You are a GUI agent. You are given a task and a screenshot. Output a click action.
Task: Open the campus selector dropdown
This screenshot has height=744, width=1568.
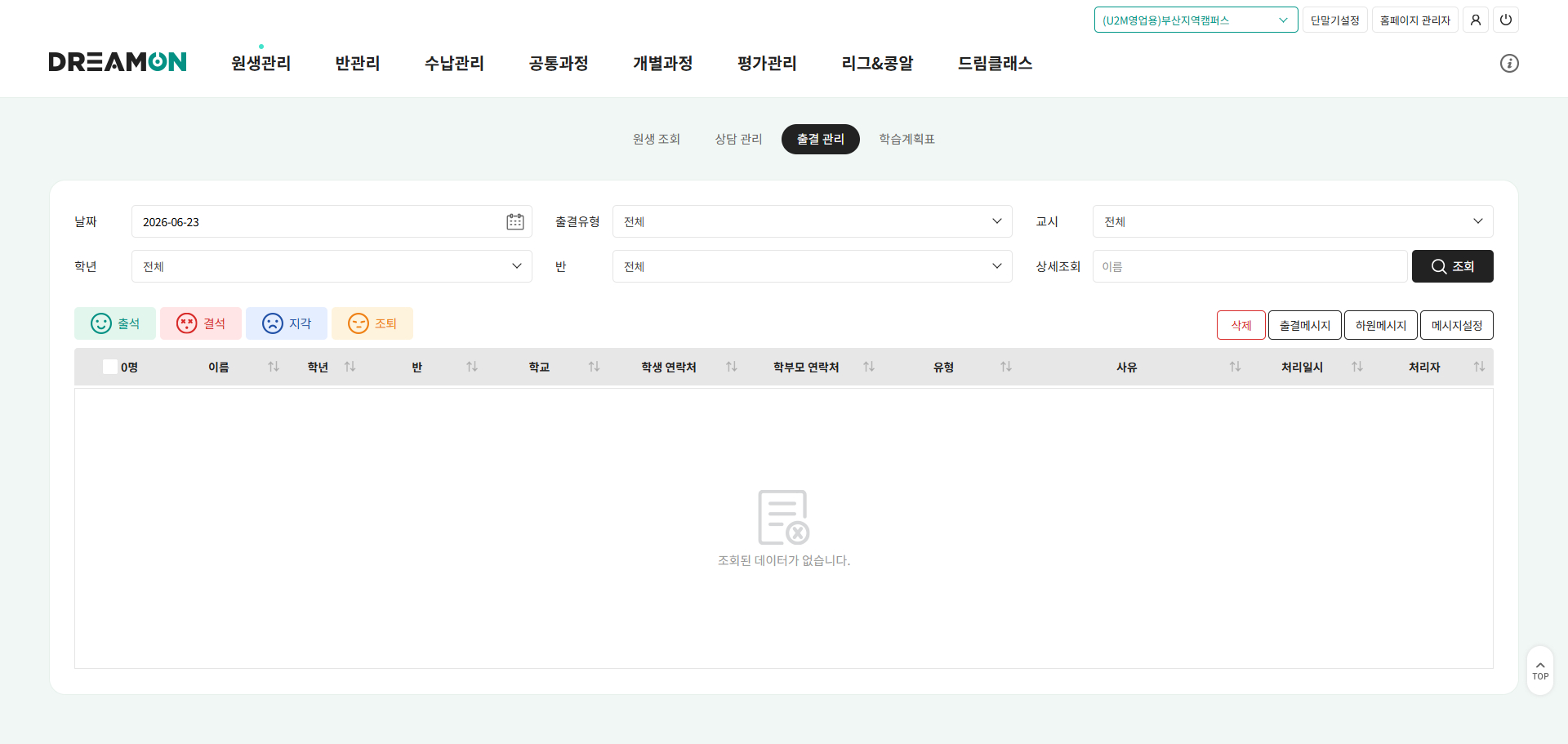coord(1196,20)
